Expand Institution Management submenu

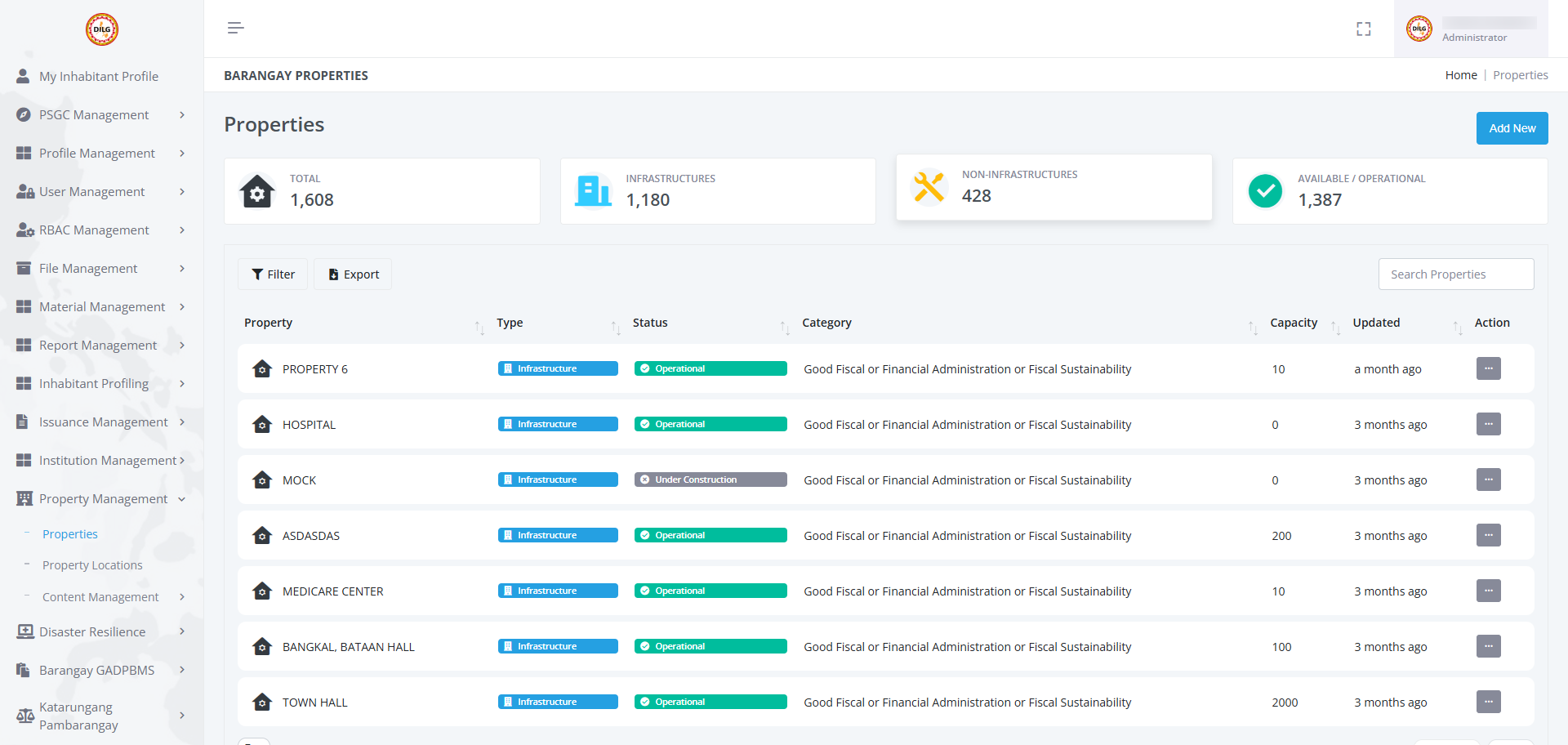(x=182, y=460)
